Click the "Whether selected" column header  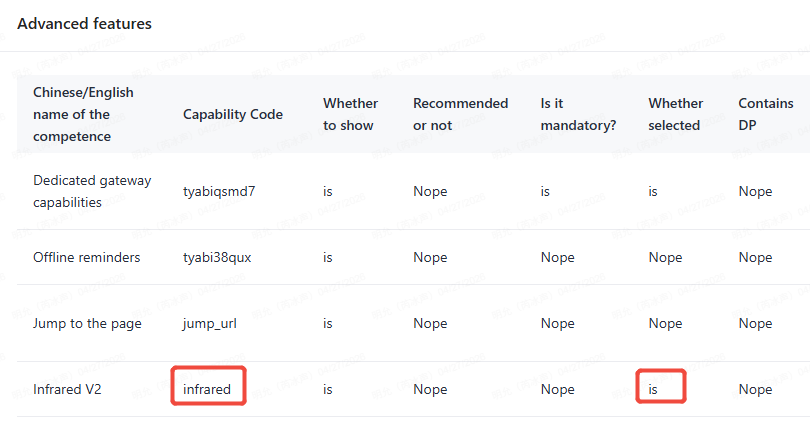(x=675, y=114)
